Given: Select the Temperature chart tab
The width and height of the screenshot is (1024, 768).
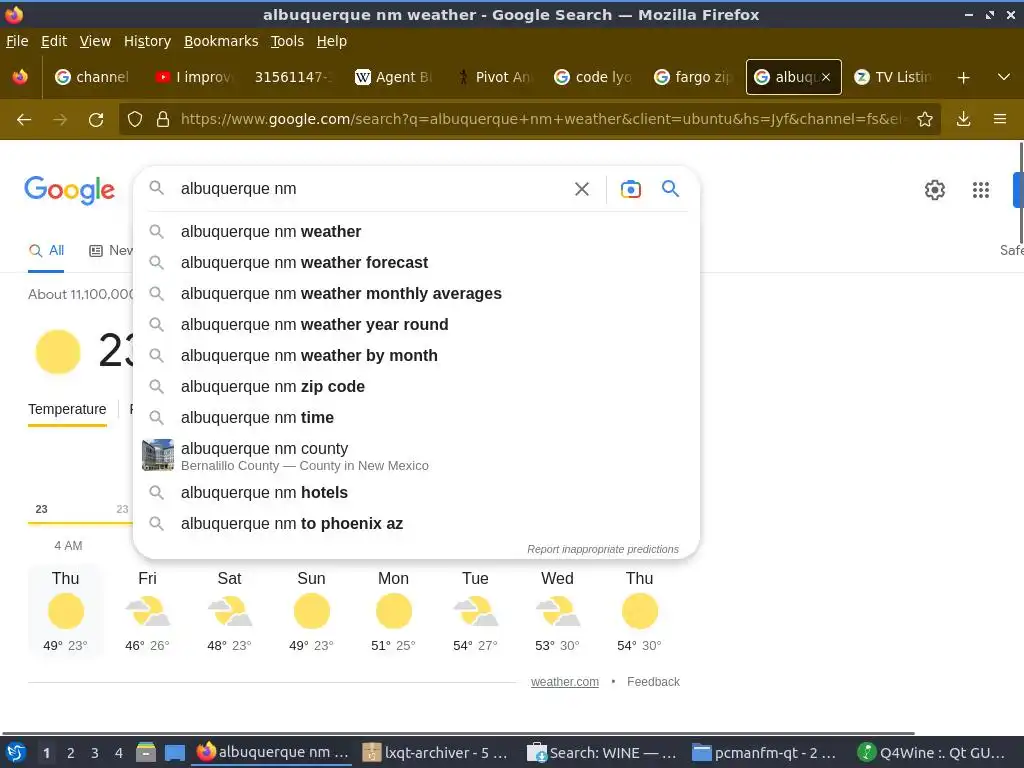Looking at the screenshot, I should point(67,409).
